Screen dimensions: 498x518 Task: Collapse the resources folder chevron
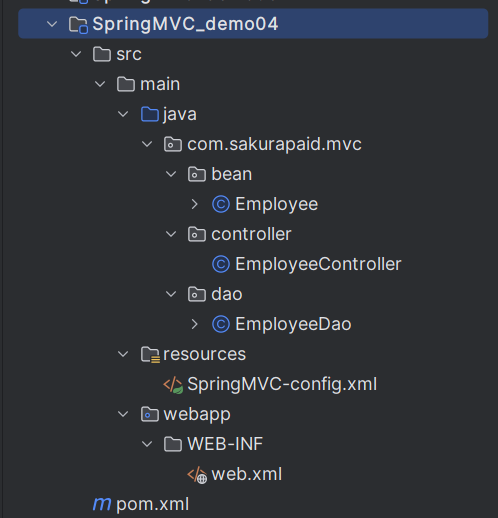[x=123, y=354]
